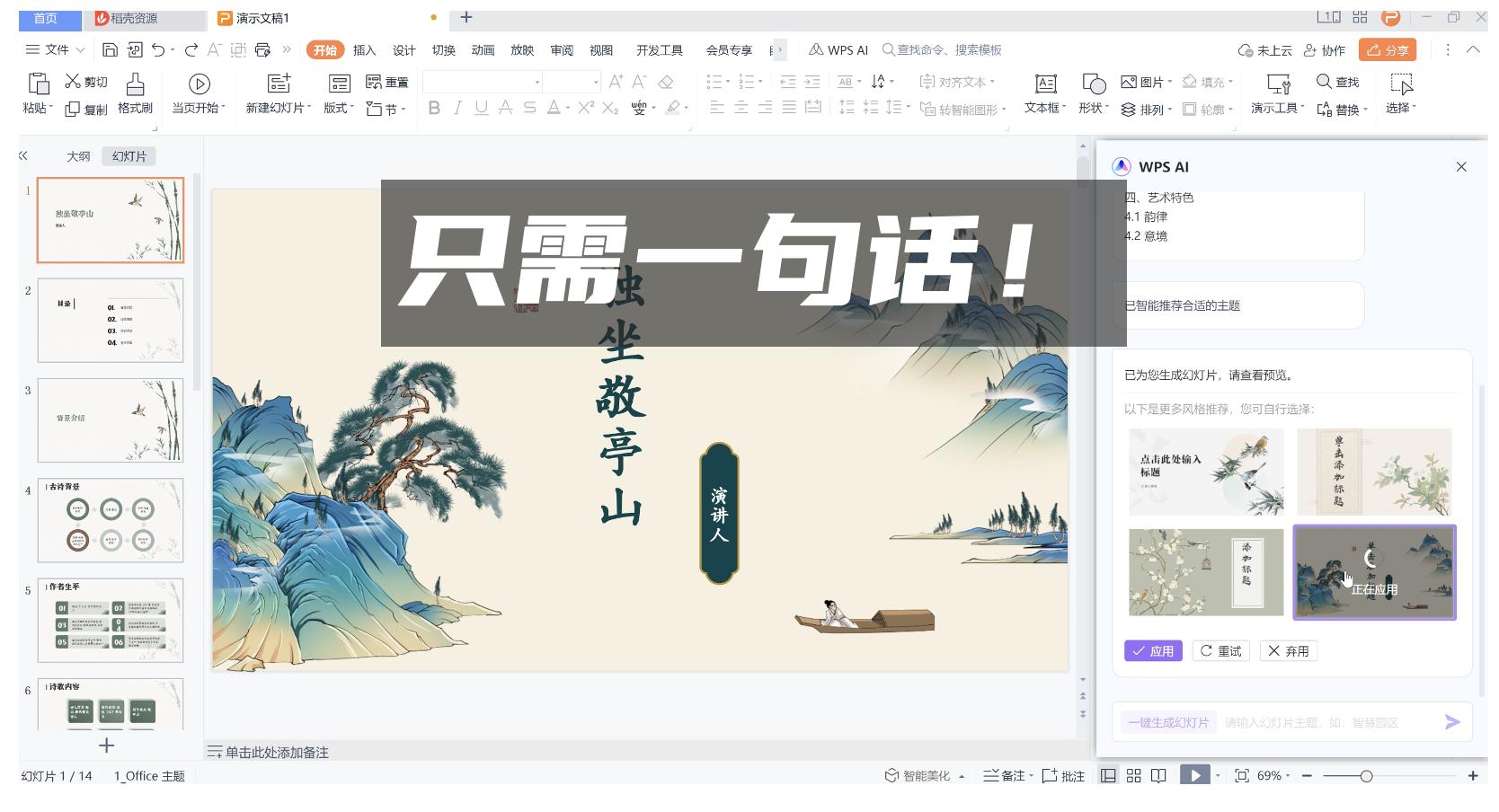Open the 选择 selection dropdown
This screenshot has height=812, width=1499.
[x=1402, y=93]
